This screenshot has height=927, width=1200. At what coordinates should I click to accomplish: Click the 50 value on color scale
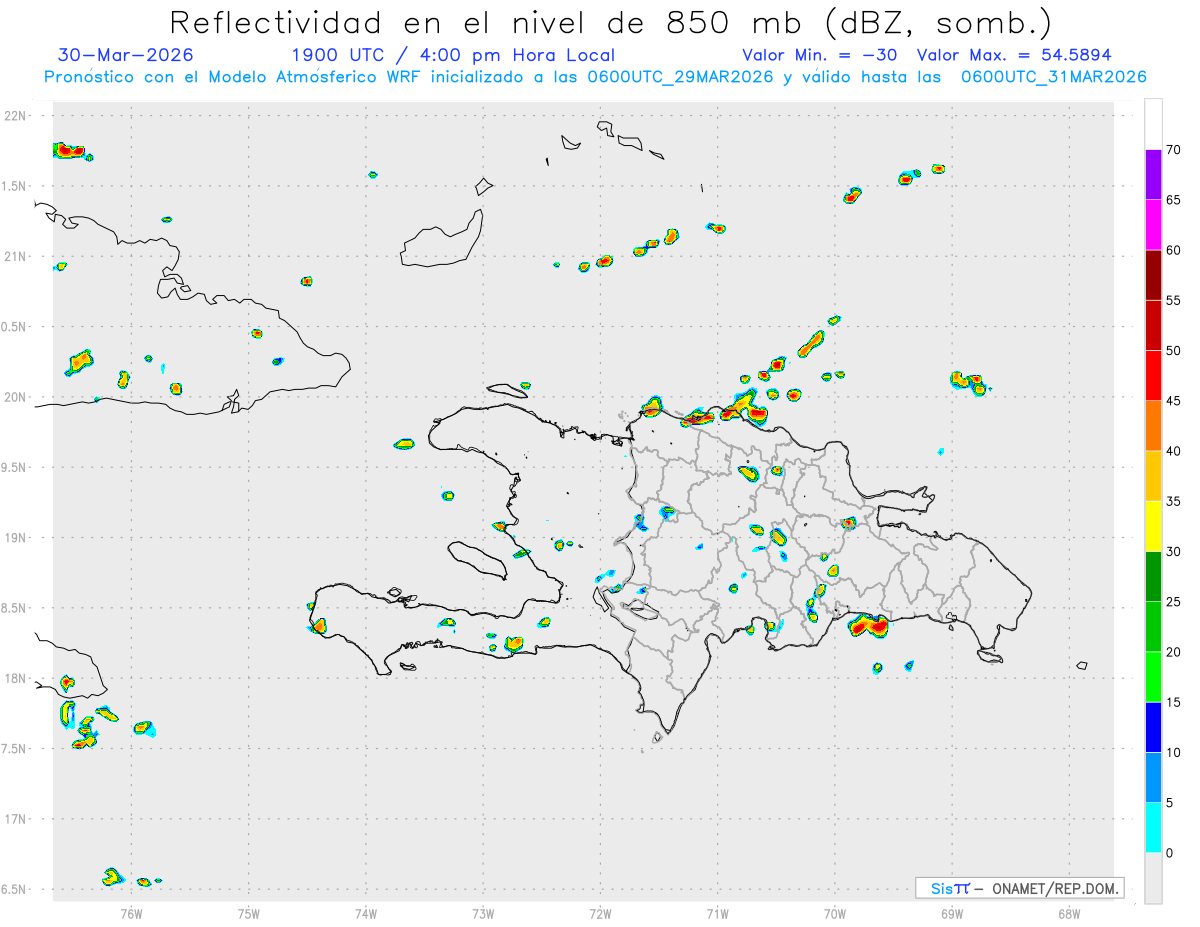(1174, 351)
